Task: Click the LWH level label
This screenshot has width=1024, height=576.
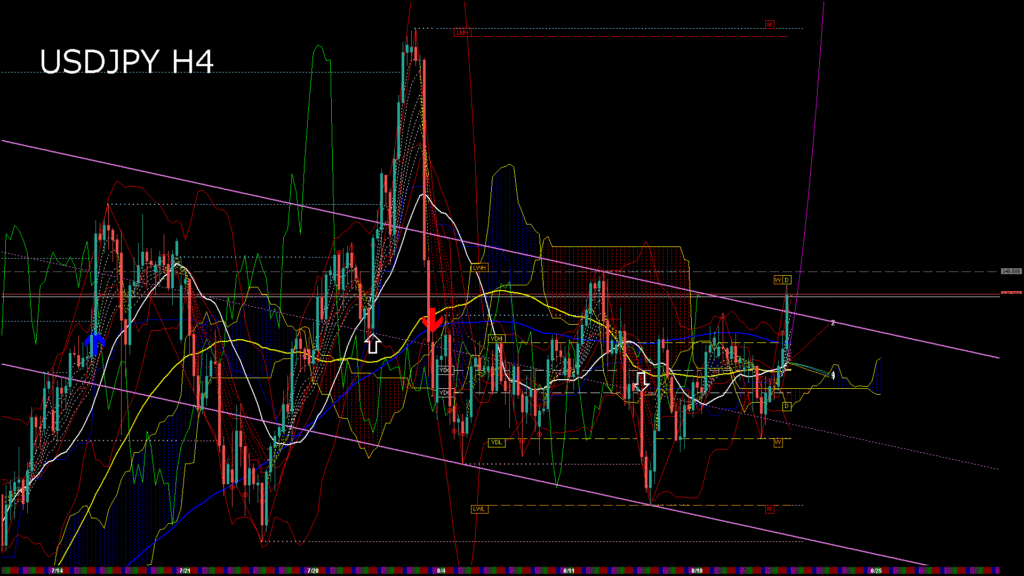Action: [x=480, y=268]
